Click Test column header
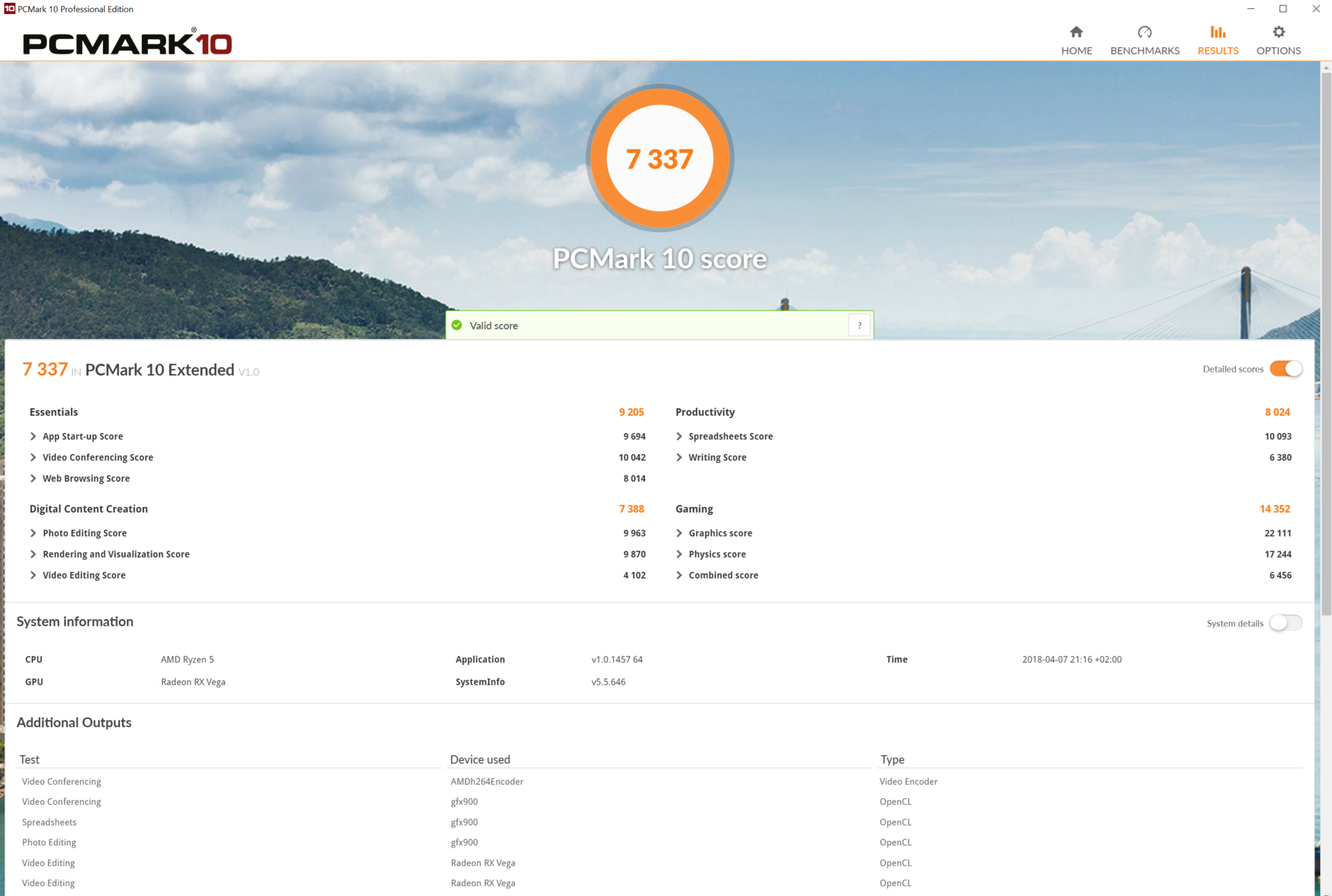Screen dimensions: 1332x896 29,759
